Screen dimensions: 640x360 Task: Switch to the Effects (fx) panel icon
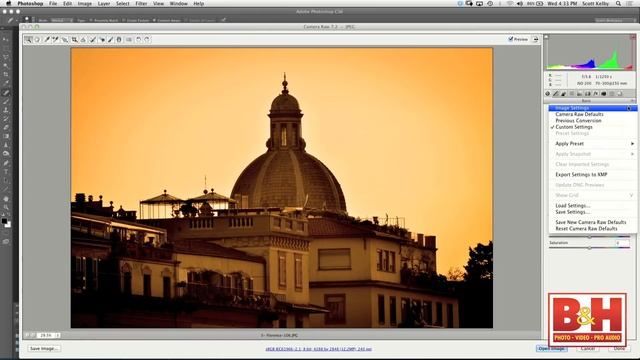[596, 94]
